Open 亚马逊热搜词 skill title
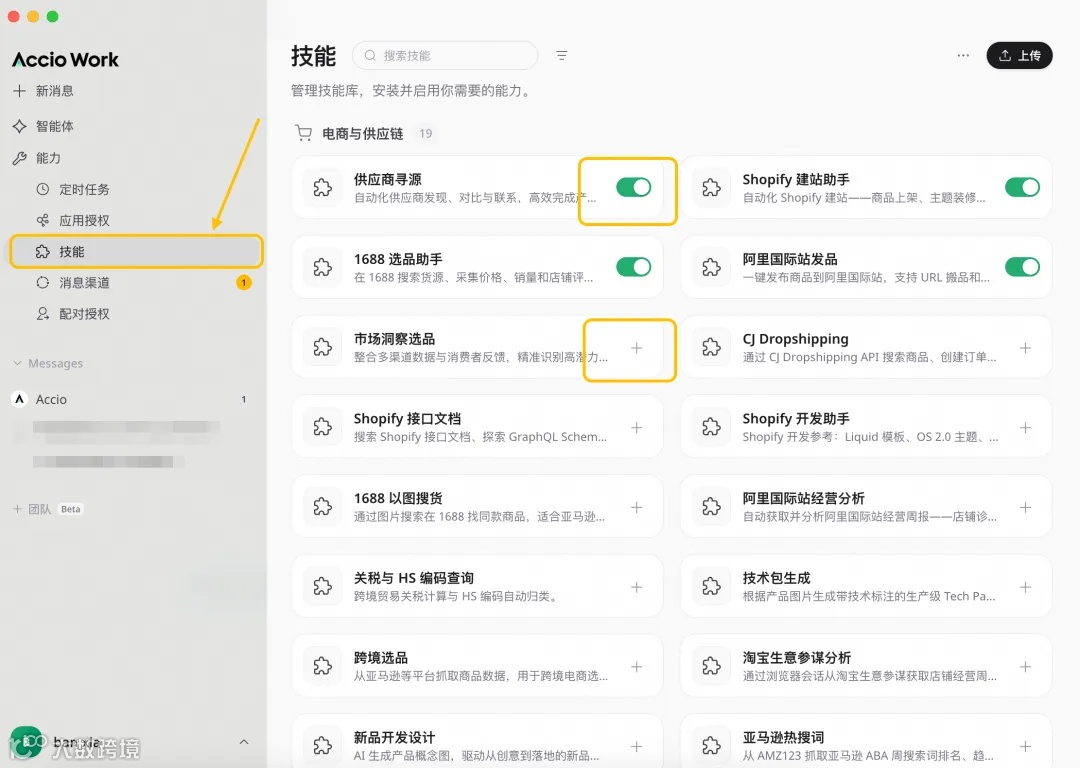The image size is (1080, 768). click(x=783, y=738)
